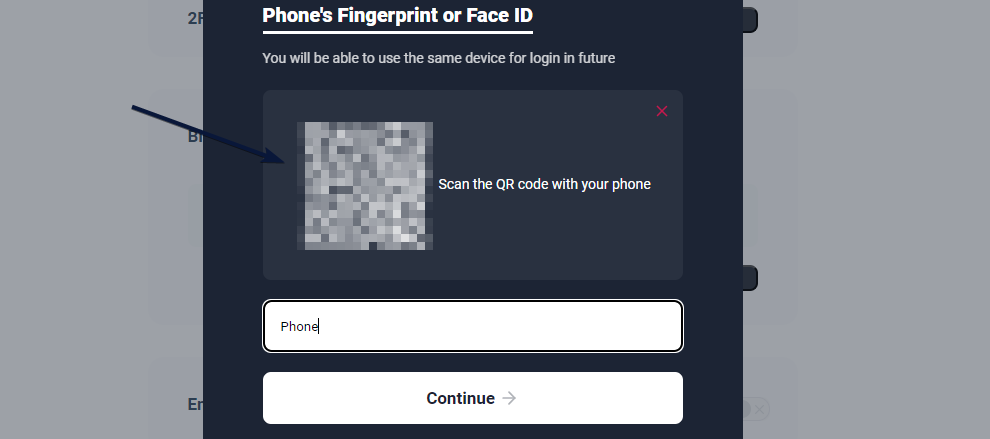Focus the Phone device name input field
The height and width of the screenshot is (439, 990).
click(472, 326)
